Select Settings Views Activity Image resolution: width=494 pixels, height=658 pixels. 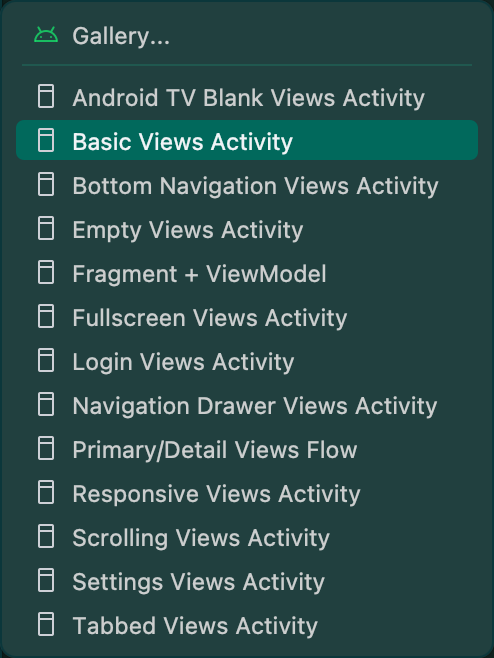247,581
